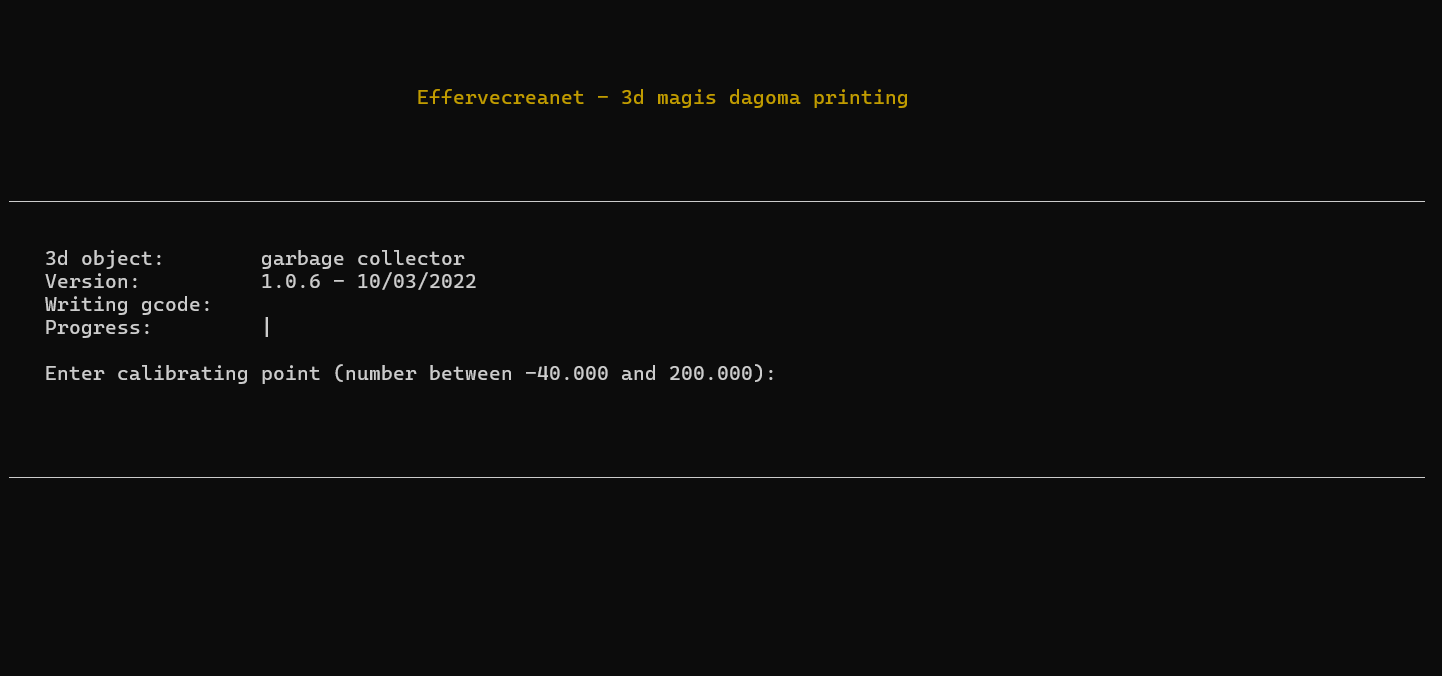Click the garbage collector object name
Image resolution: width=1442 pixels, height=676 pixels.
click(363, 259)
